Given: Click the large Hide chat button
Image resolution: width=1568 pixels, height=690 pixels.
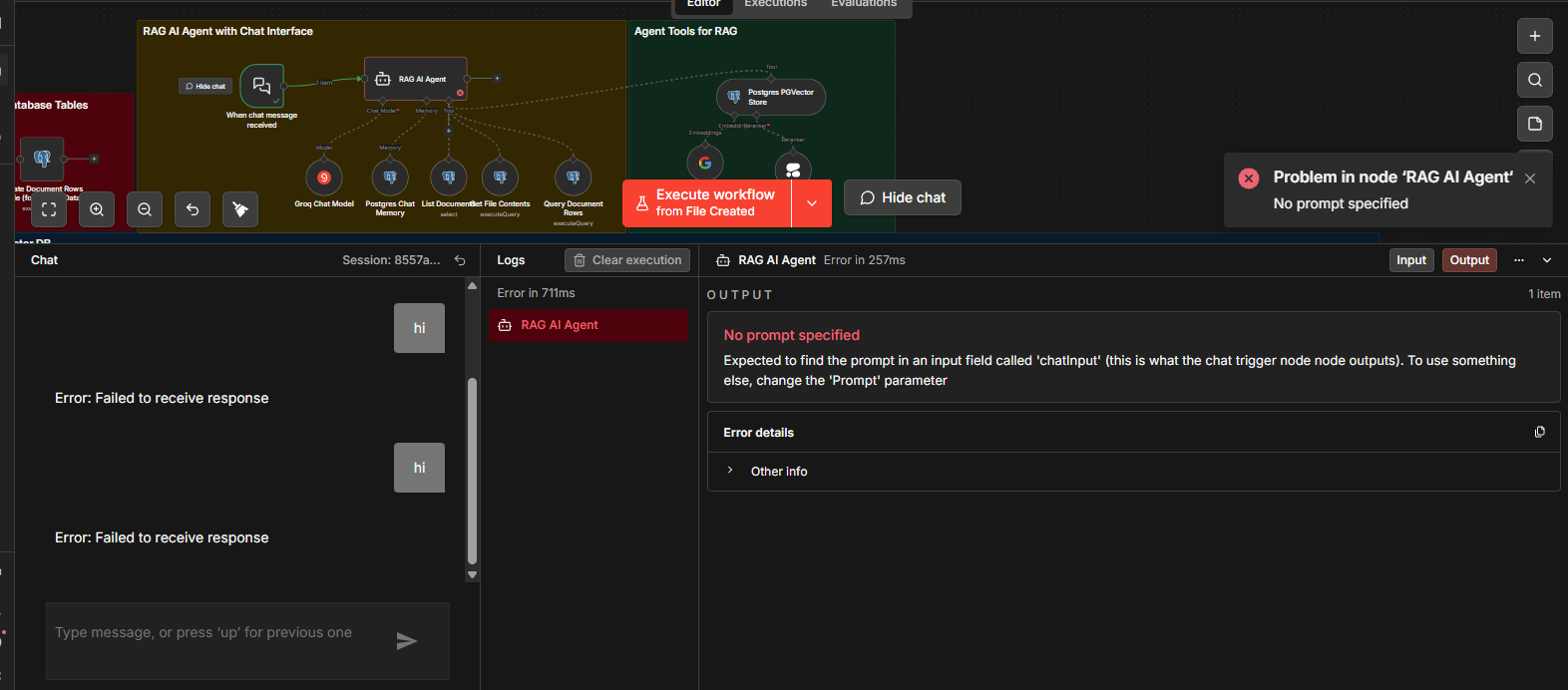Looking at the screenshot, I should coord(903,197).
